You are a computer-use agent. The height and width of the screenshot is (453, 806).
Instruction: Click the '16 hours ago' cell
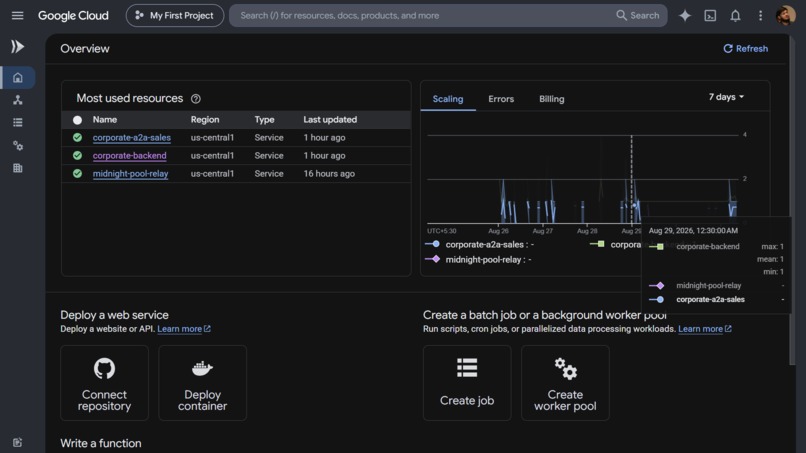tap(329, 173)
